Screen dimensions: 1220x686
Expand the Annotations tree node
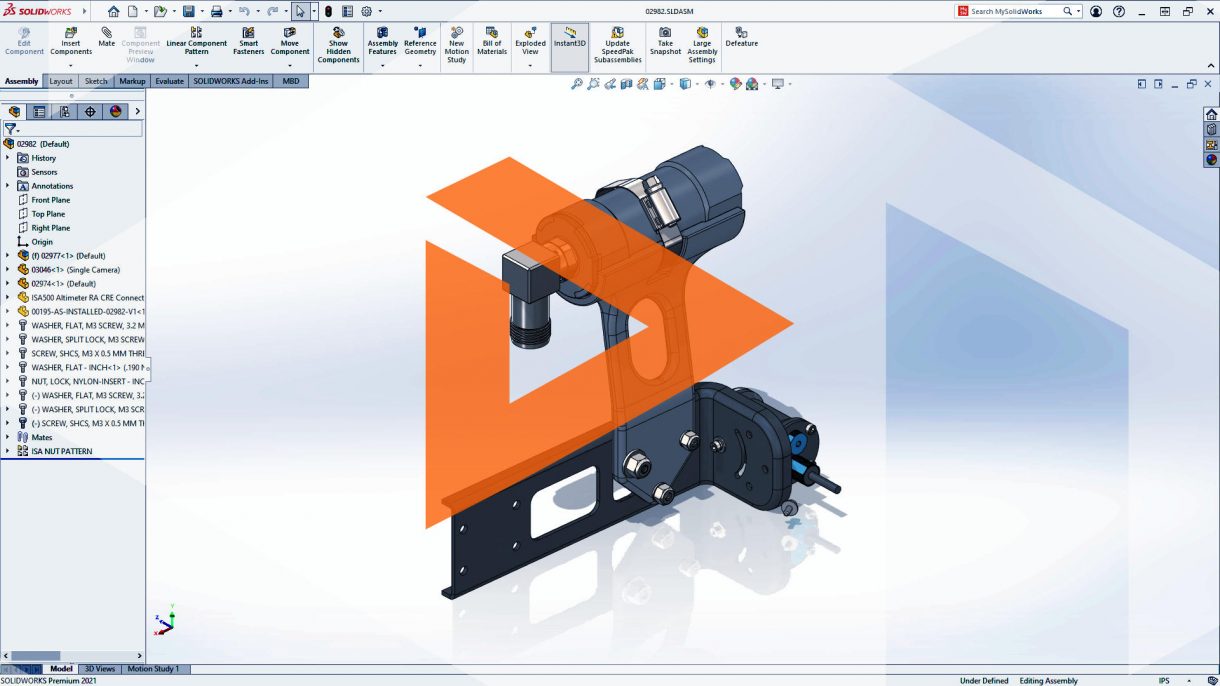(8, 186)
